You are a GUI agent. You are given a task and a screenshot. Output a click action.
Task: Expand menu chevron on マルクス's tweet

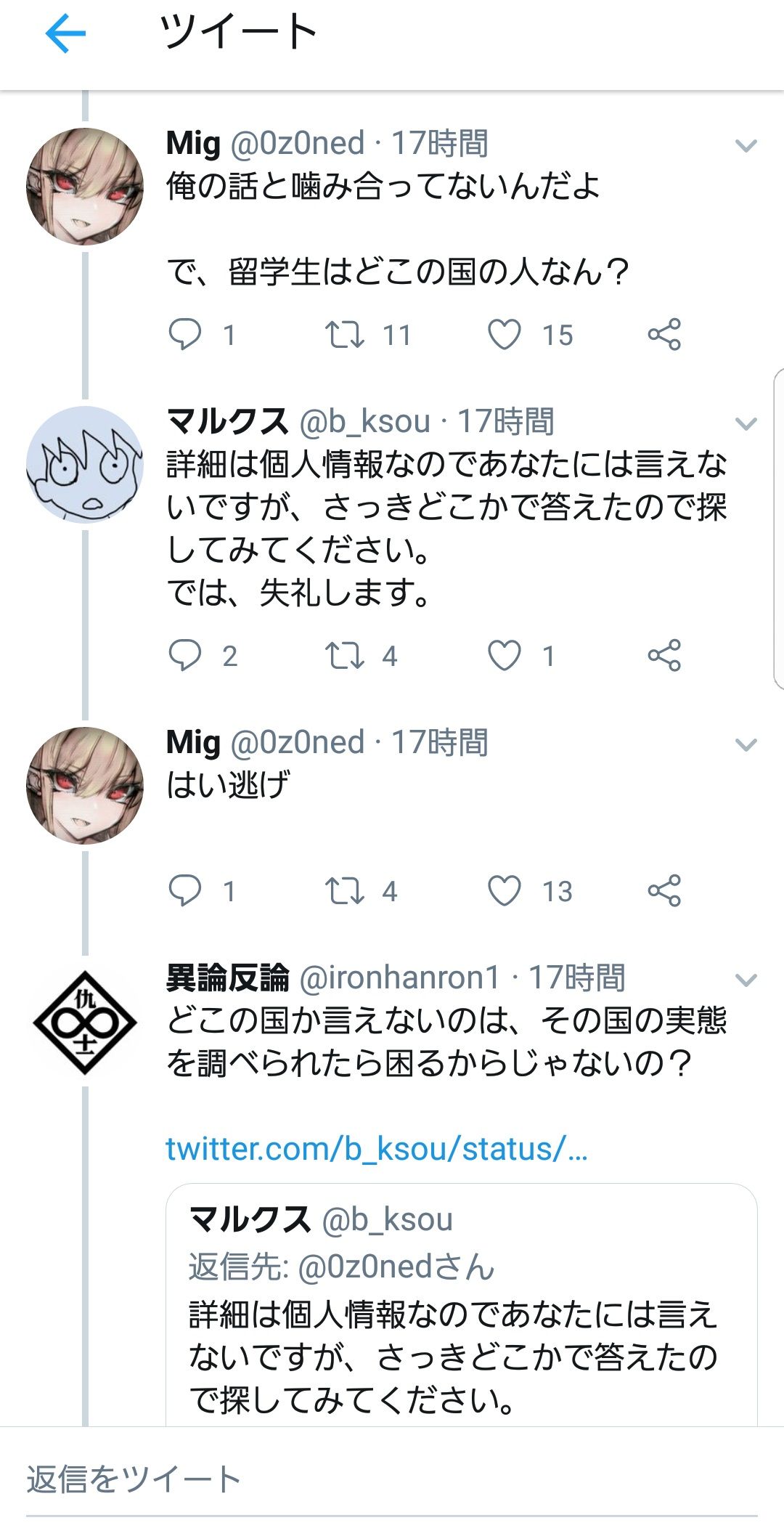pos(746,423)
